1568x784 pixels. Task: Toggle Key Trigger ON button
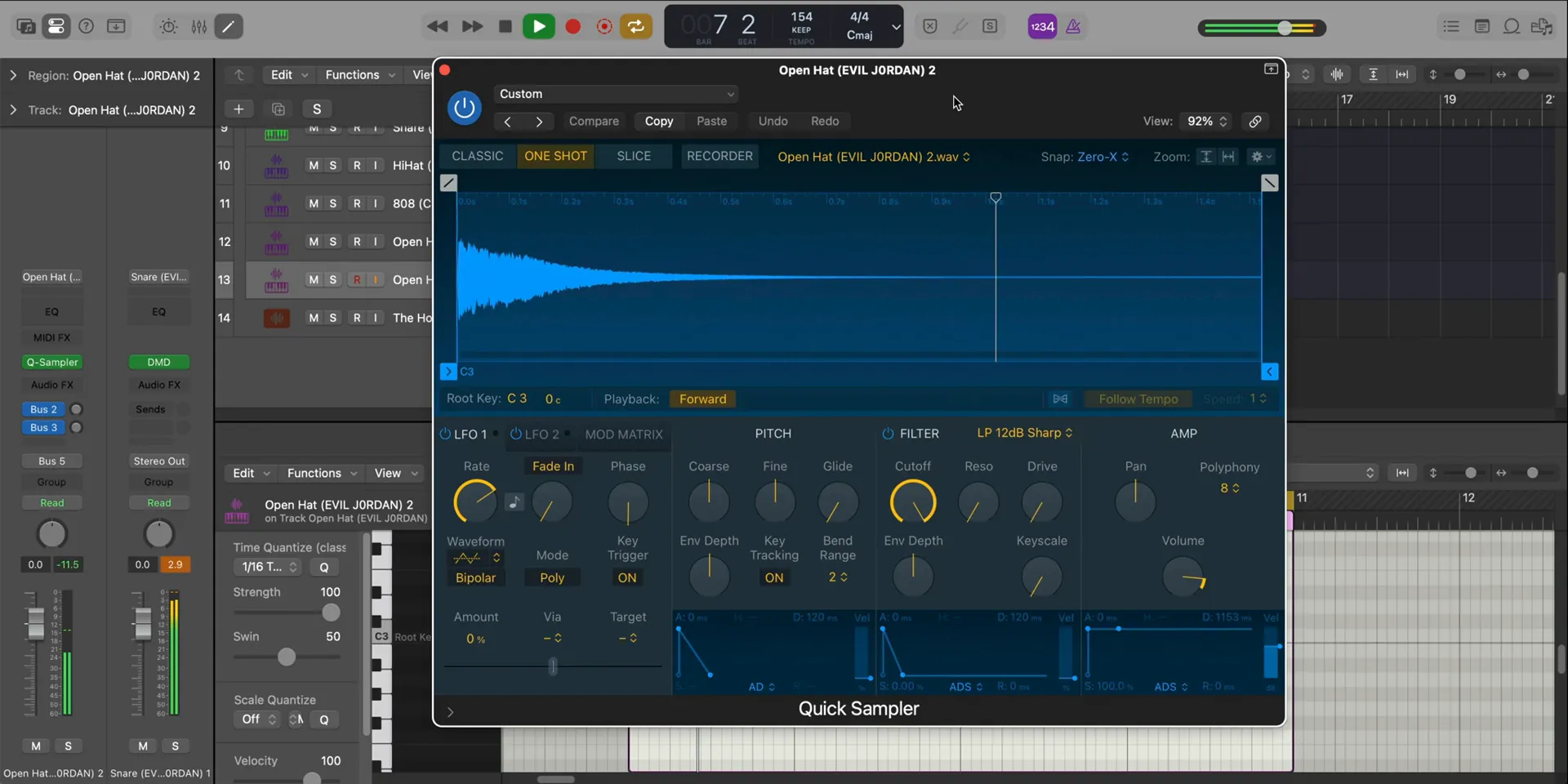coord(627,577)
